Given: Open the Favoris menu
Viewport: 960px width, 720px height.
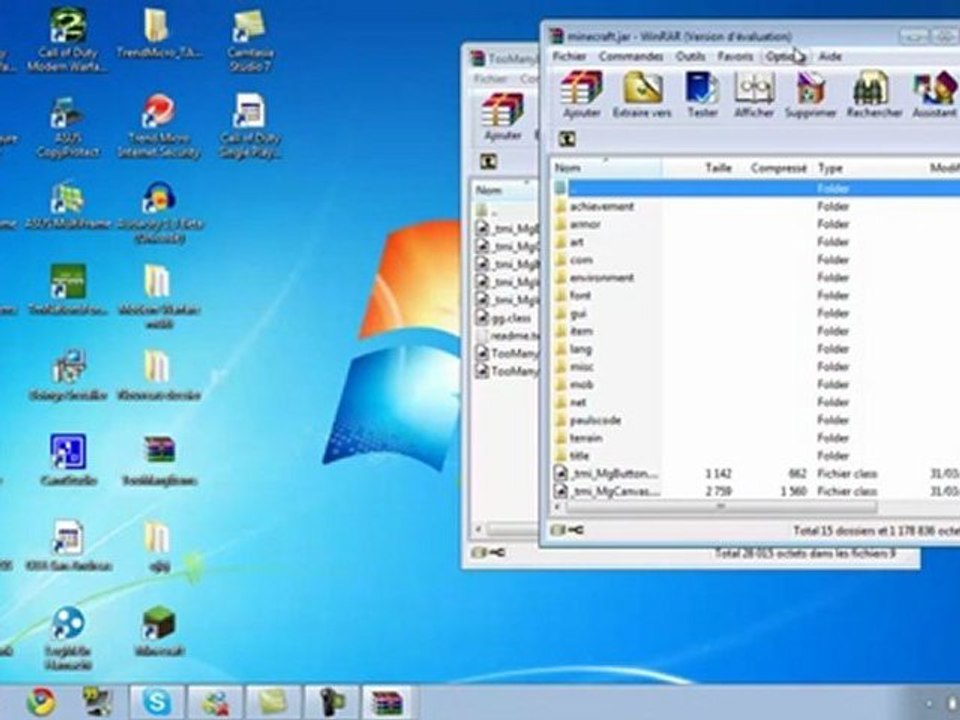Looking at the screenshot, I should (x=735, y=56).
